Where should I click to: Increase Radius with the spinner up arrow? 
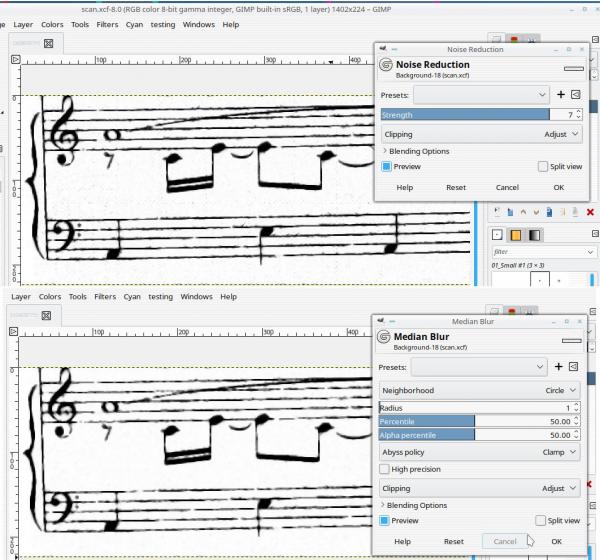click(576, 405)
